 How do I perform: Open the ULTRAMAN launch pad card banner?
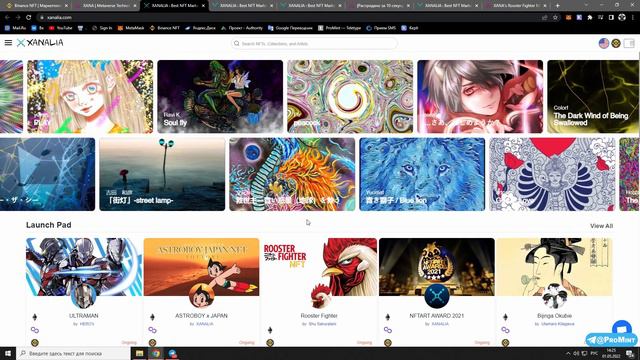(x=84, y=267)
